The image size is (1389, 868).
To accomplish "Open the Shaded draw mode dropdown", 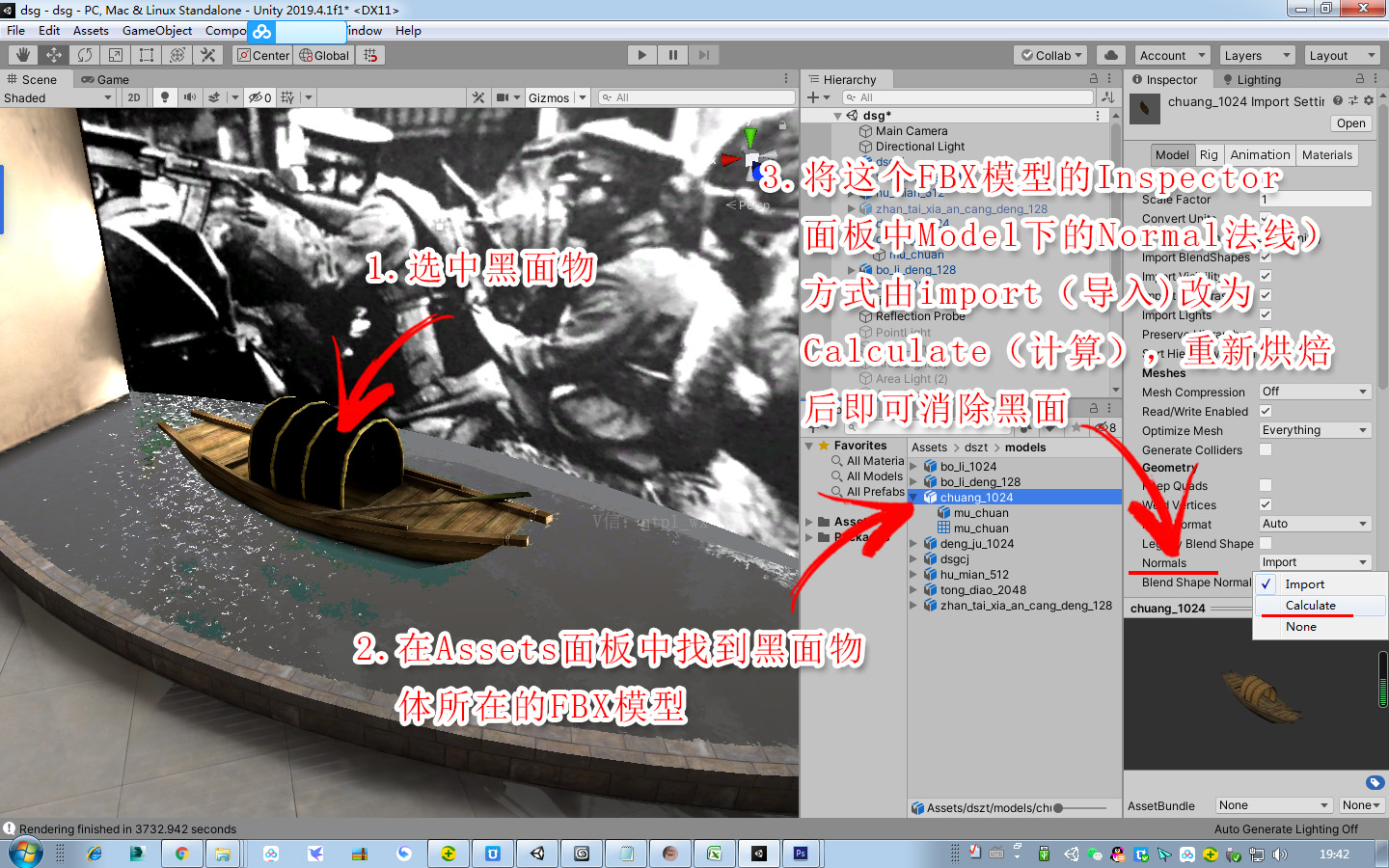I will tap(58, 97).
